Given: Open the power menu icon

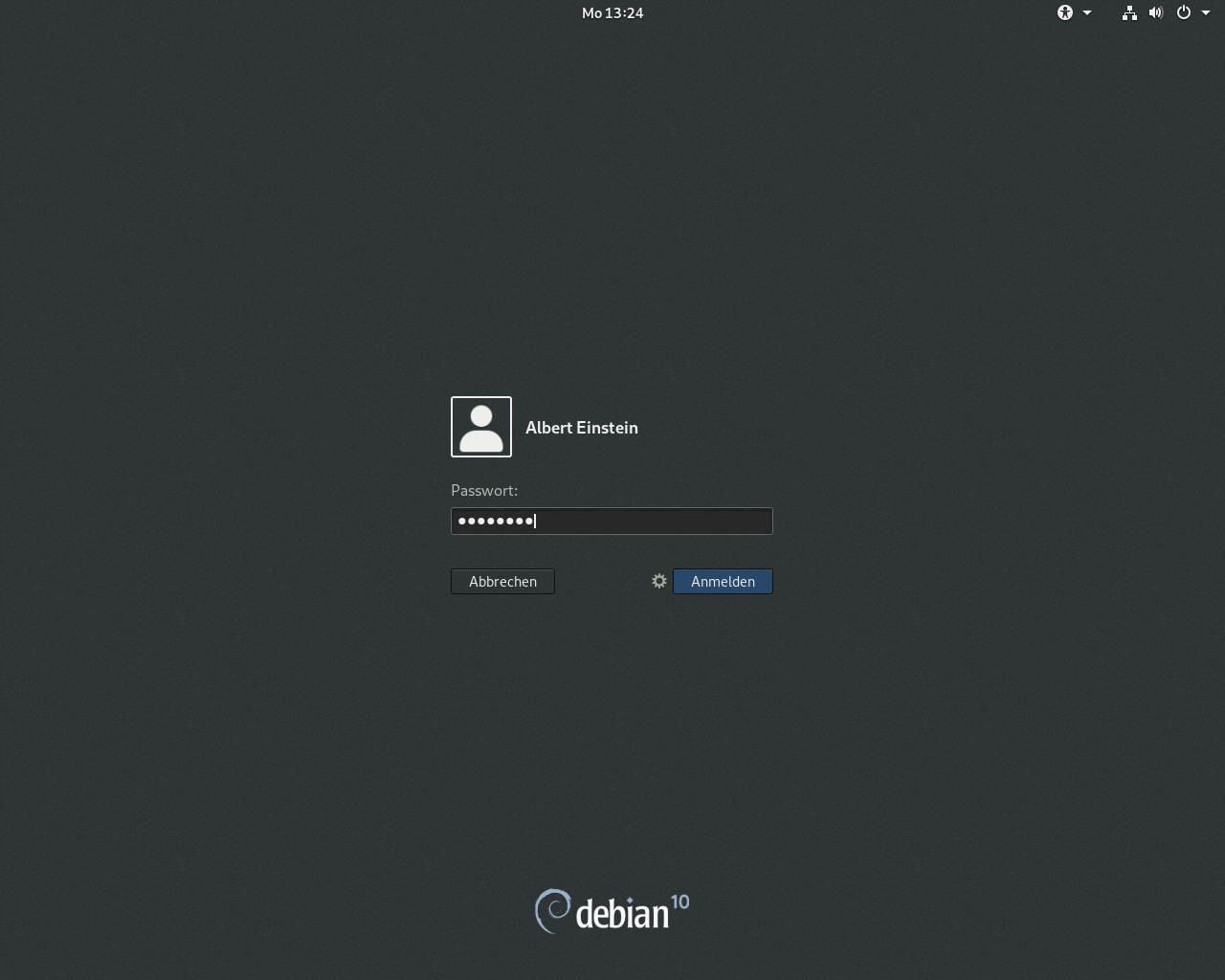Looking at the screenshot, I should pos(1184,12).
